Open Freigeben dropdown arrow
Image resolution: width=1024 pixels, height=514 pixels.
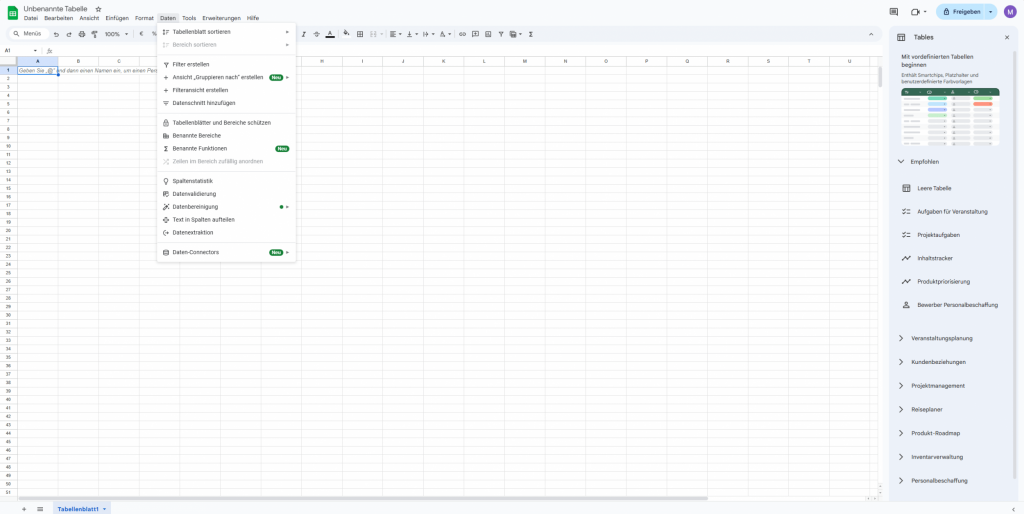pos(991,12)
